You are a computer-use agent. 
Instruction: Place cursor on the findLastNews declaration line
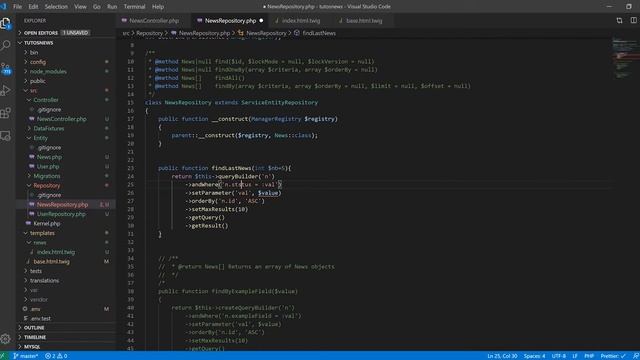point(224,168)
